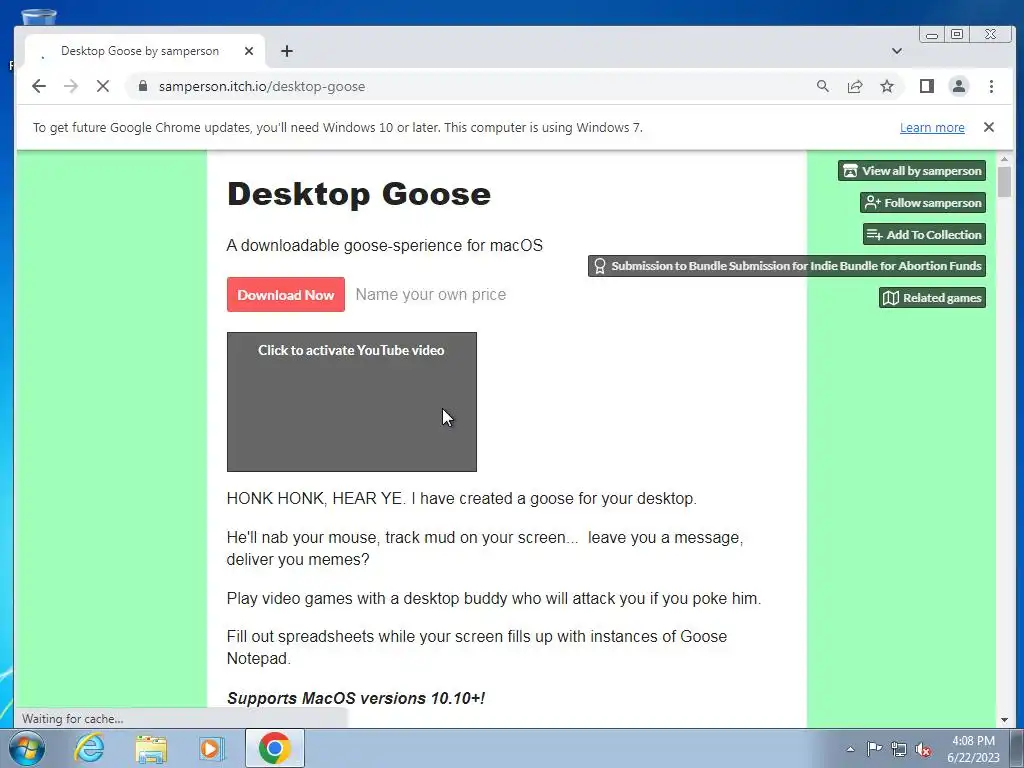Open Chrome's three-dot menu

(x=991, y=86)
